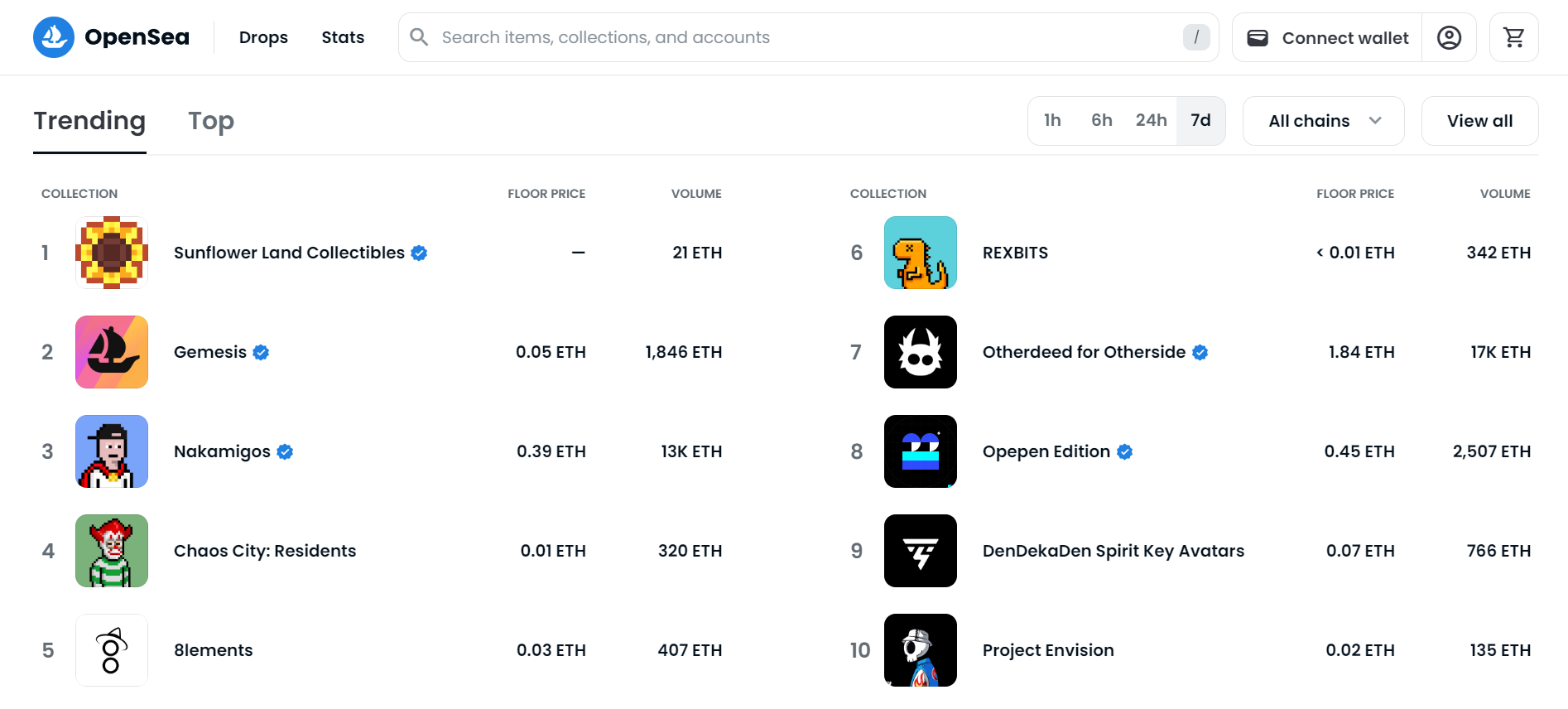Open Otherdeed for Otherside image
Image resolution: width=1568 pixels, height=709 pixels.
(x=921, y=352)
